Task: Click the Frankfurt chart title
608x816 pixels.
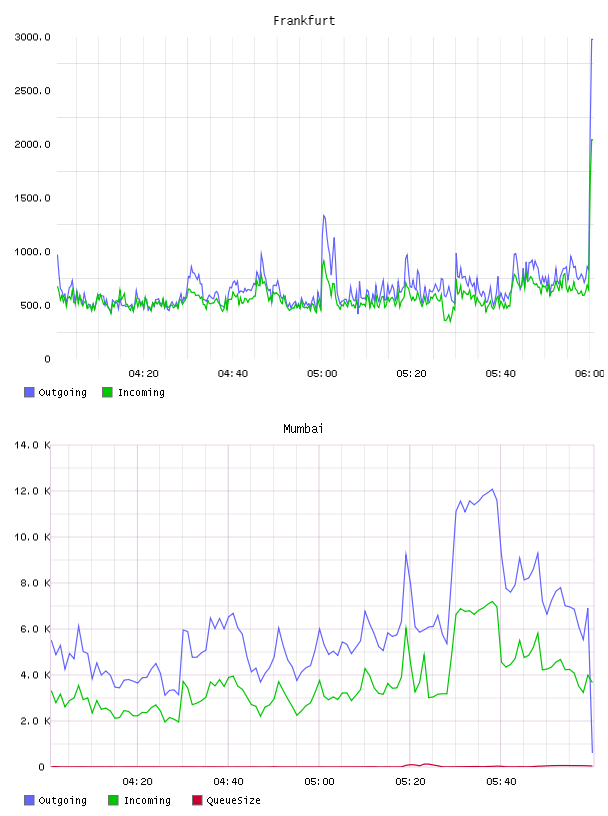Action: tap(304, 21)
